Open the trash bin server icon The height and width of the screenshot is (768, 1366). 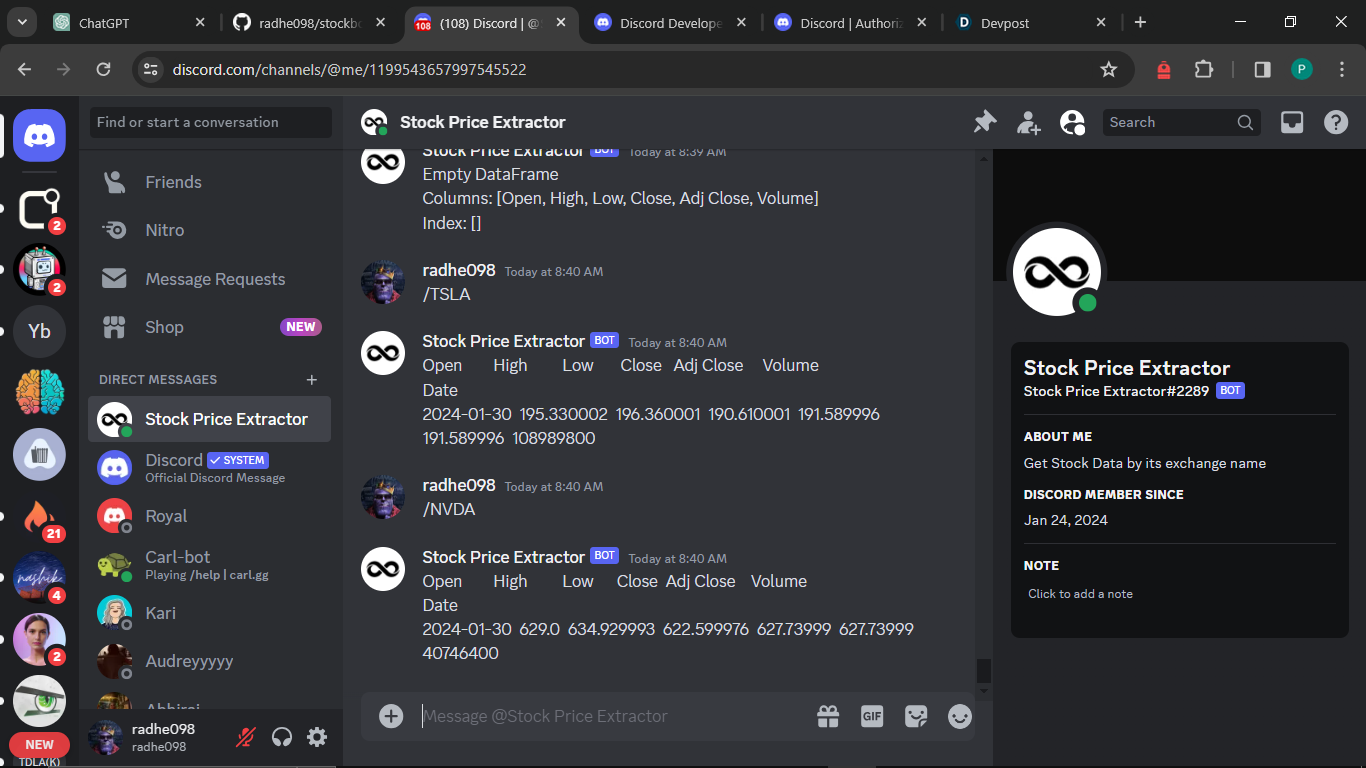[40, 455]
